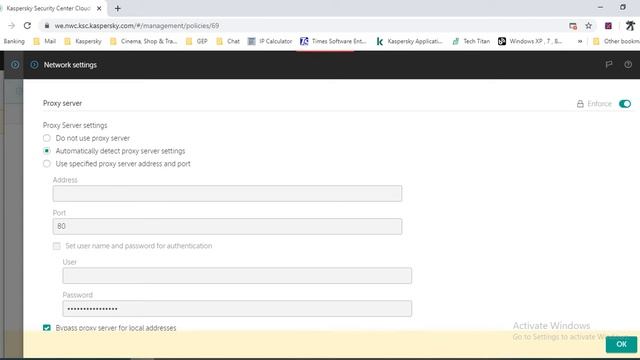Image resolution: width=640 pixels, height=360 pixels.
Task: Bookmark this page with the star icon
Action: click(x=589, y=26)
